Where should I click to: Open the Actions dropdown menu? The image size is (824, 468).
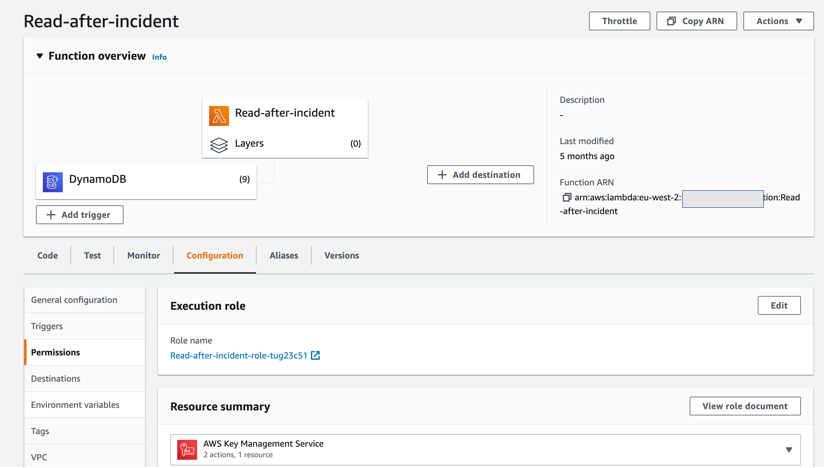click(778, 21)
